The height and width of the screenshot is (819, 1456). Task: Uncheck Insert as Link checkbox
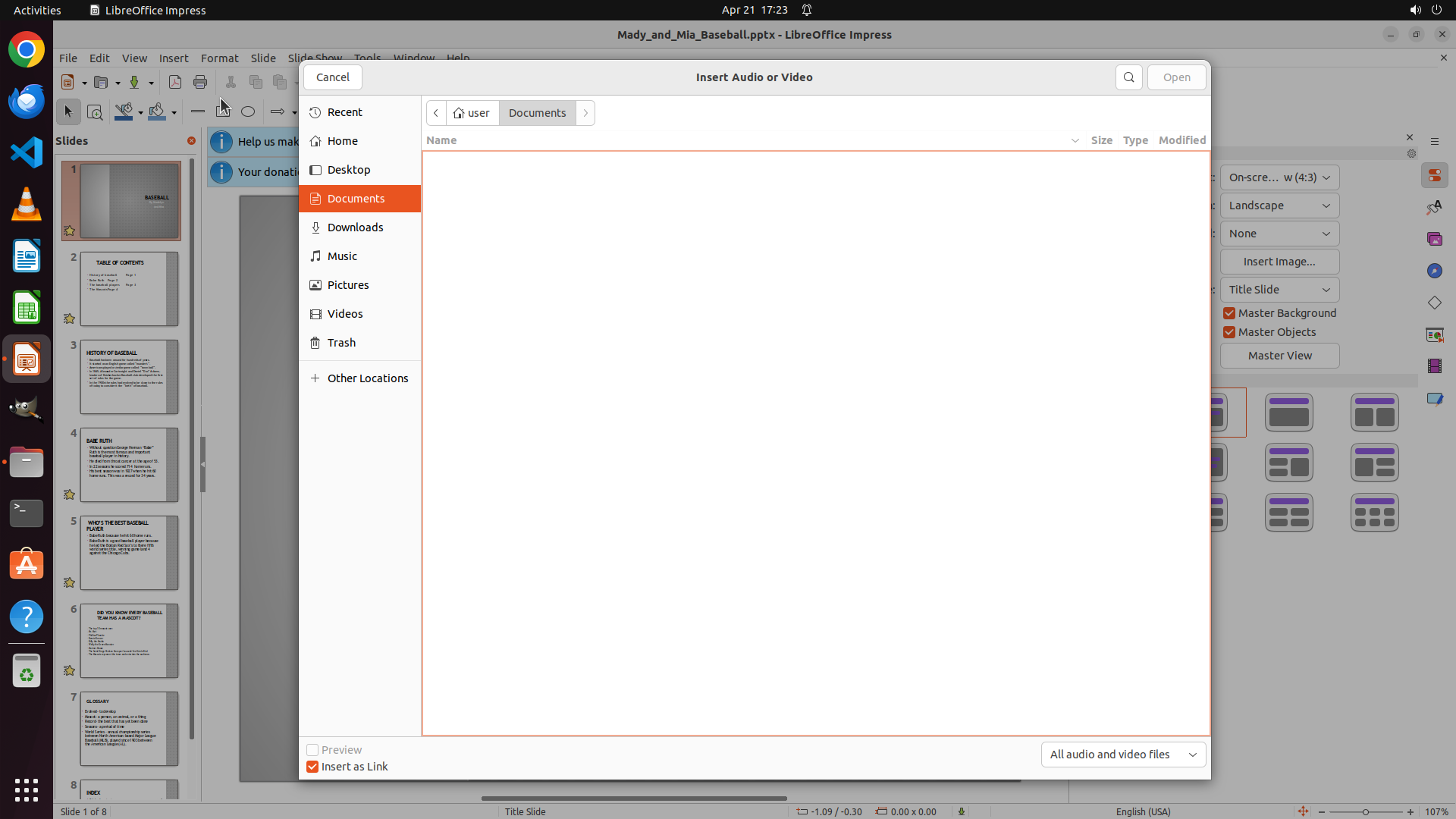(312, 767)
